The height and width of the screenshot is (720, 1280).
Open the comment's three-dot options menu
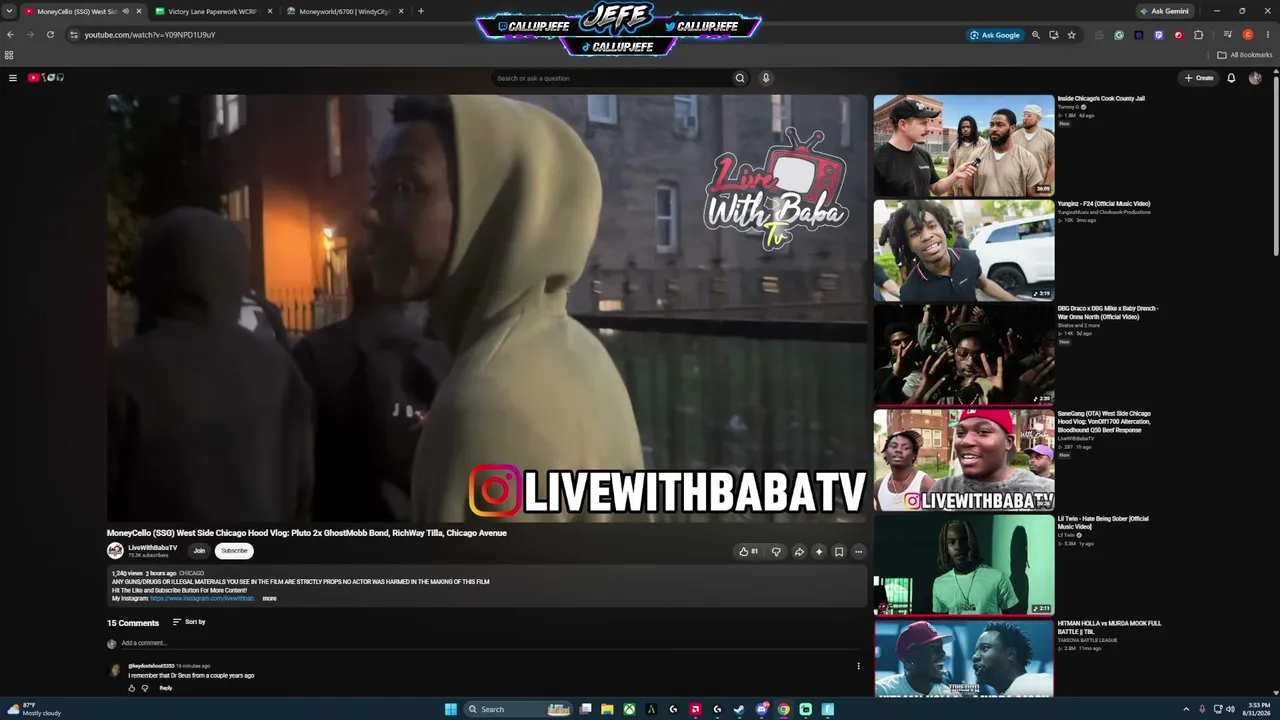coord(858,666)
